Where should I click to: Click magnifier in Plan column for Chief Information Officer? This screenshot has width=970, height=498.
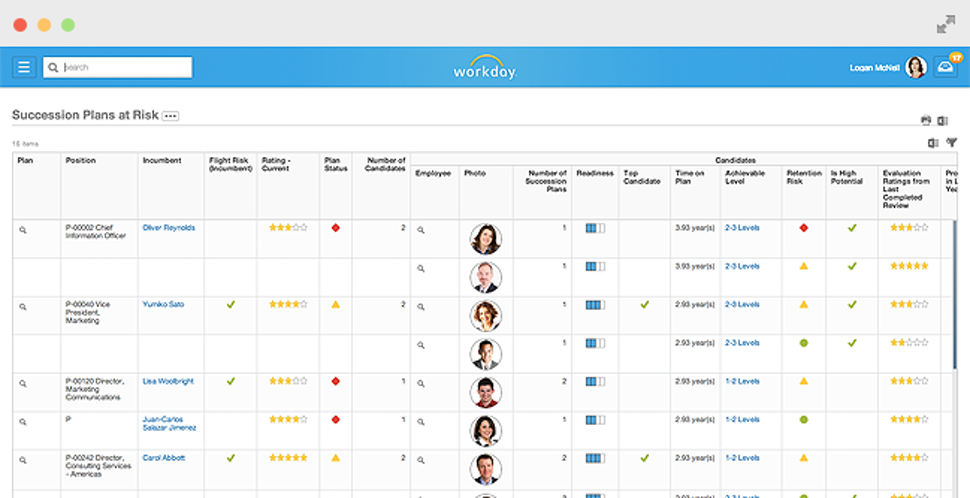[23, 230]
